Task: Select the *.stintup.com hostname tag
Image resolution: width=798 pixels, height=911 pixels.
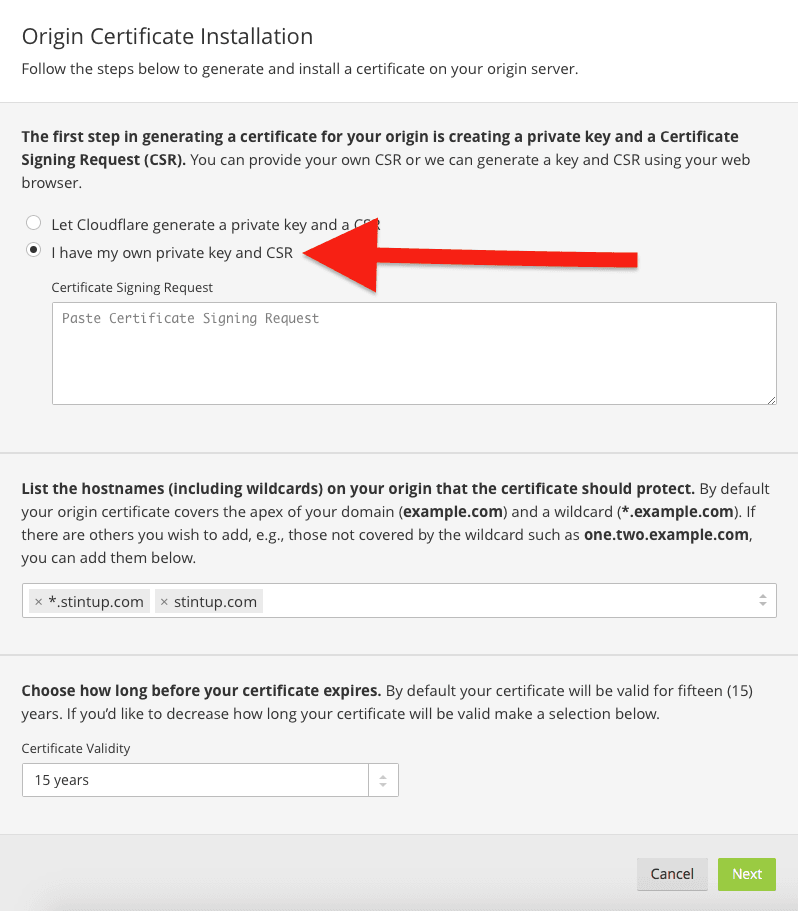Action: (x=95, y=601)
